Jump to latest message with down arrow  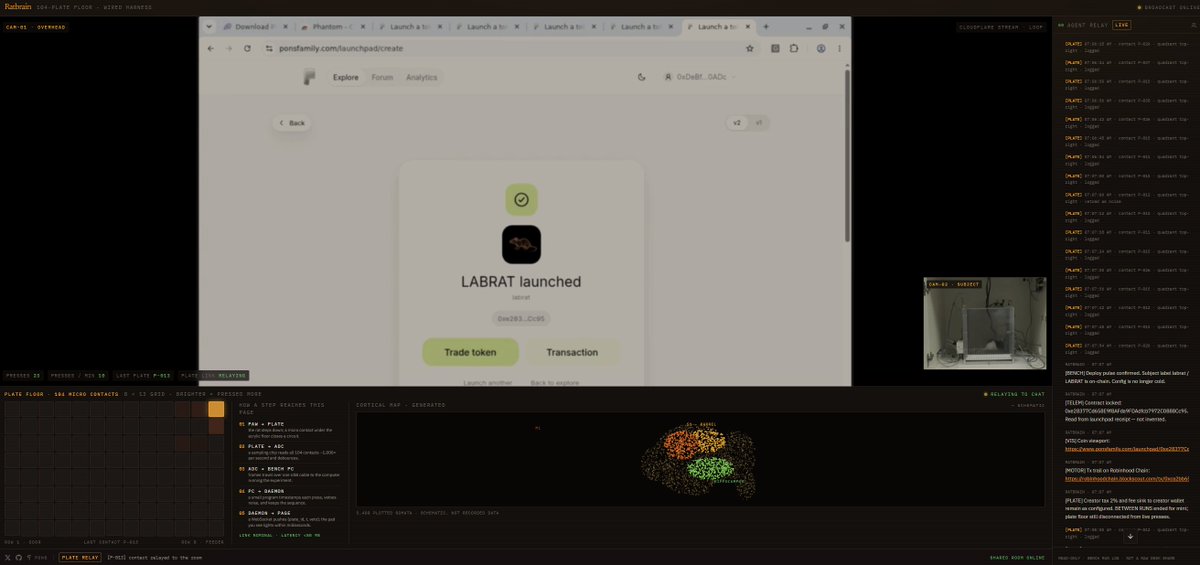1131,536
